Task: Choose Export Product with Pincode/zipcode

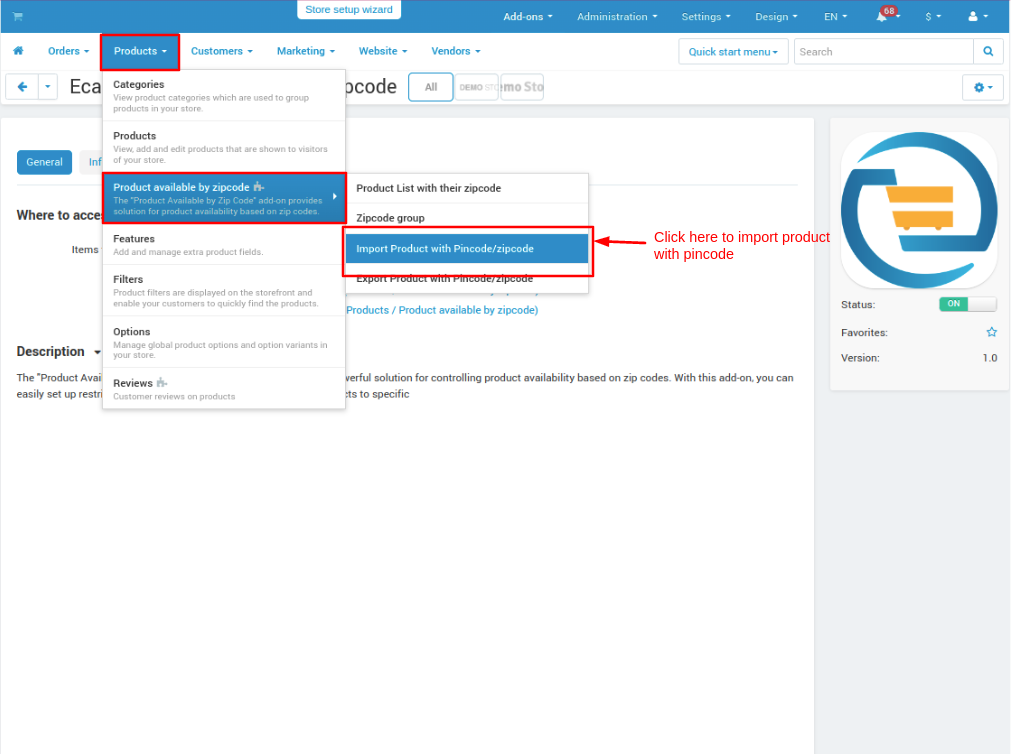Action: tap(467, 279)
